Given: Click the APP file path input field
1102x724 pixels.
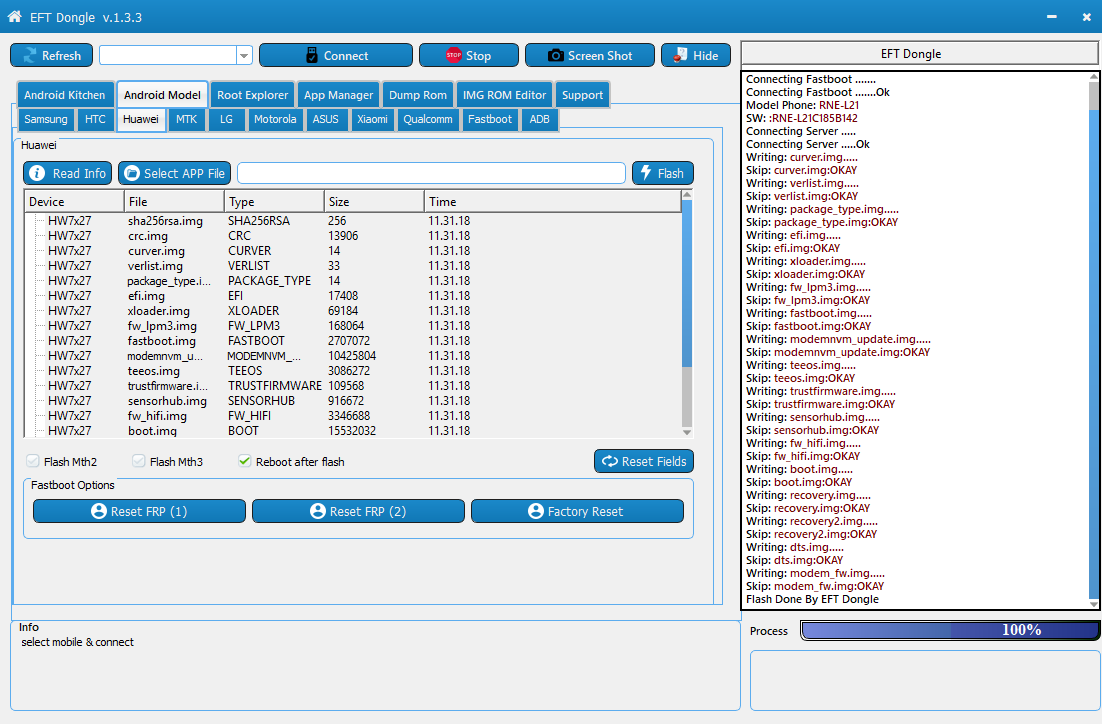Looking at the screenshot, I should click(431, 173).
